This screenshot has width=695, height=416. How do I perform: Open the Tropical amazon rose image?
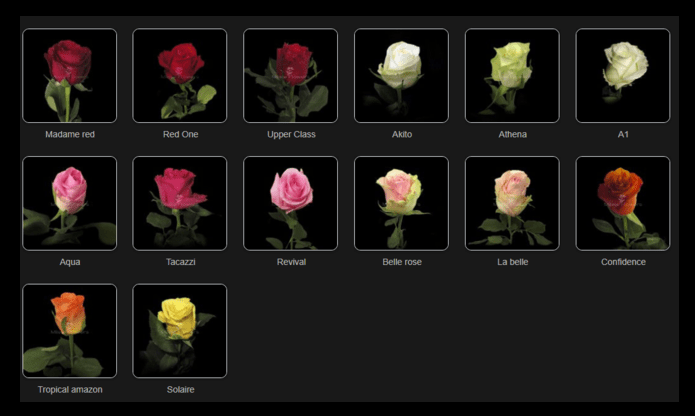[x=70, y=331]
